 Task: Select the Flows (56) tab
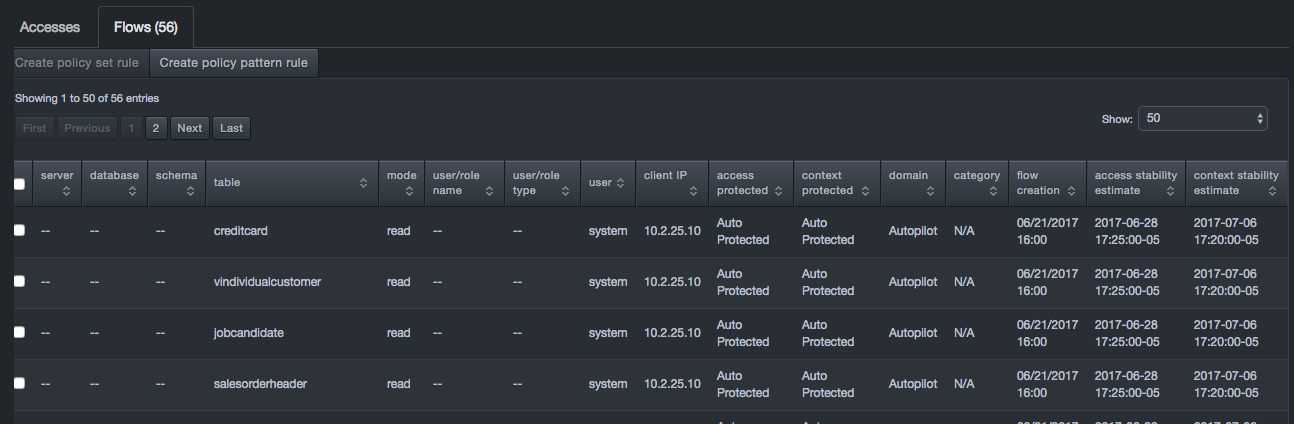pyautogui.click(x=146, y=27)
